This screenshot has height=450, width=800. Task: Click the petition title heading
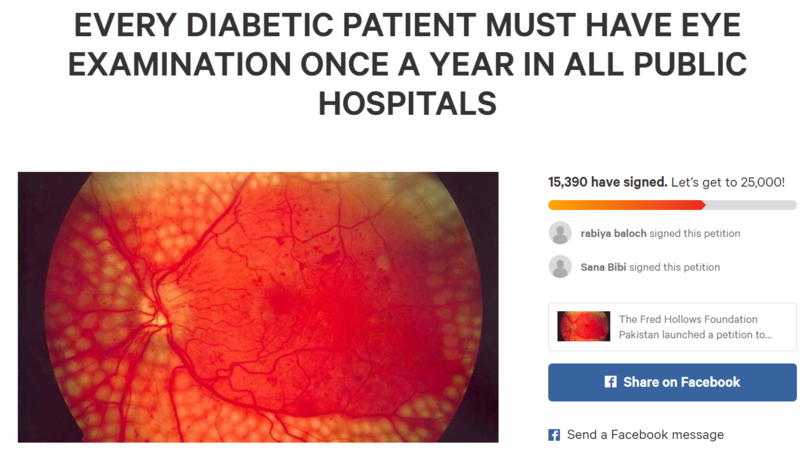pyautogui.click(x=406, y=65)
